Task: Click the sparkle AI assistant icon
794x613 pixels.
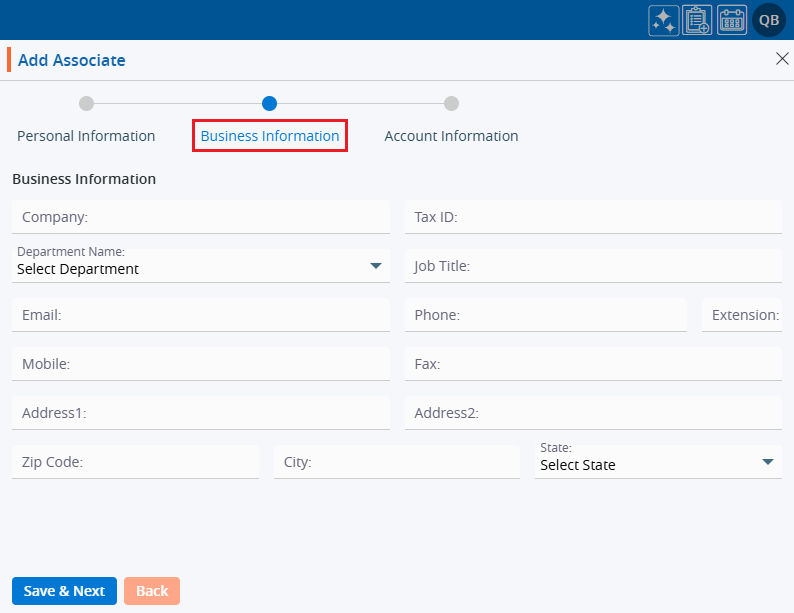Action: point(663,20)
